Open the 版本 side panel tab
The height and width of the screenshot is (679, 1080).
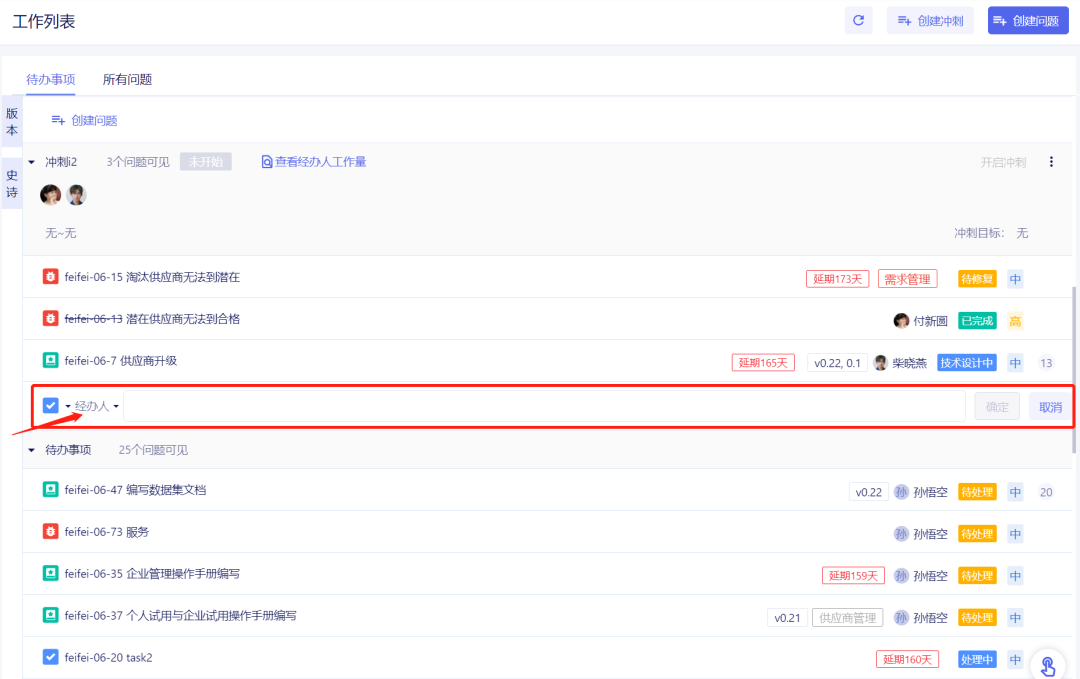point(12,122)
